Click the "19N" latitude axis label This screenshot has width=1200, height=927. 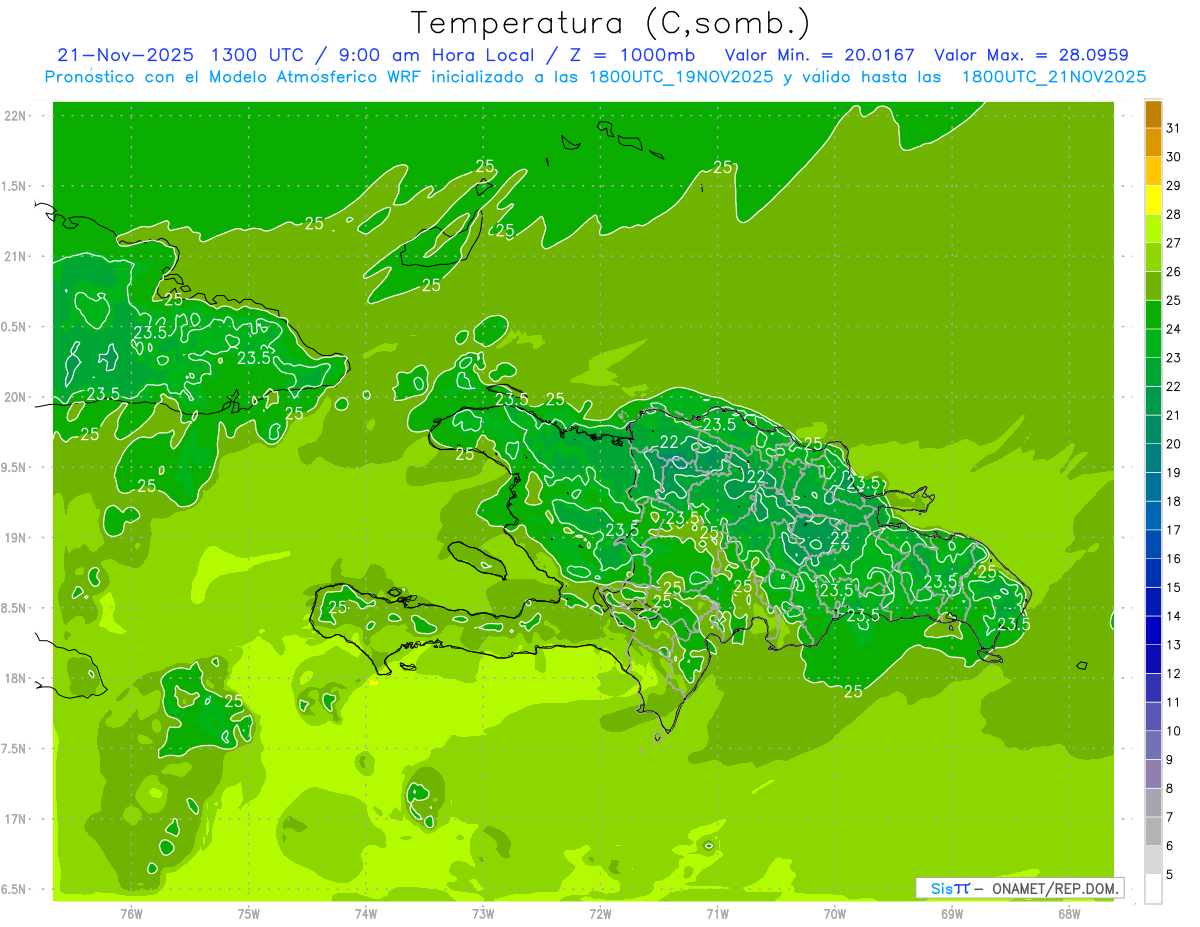(15, 538)
